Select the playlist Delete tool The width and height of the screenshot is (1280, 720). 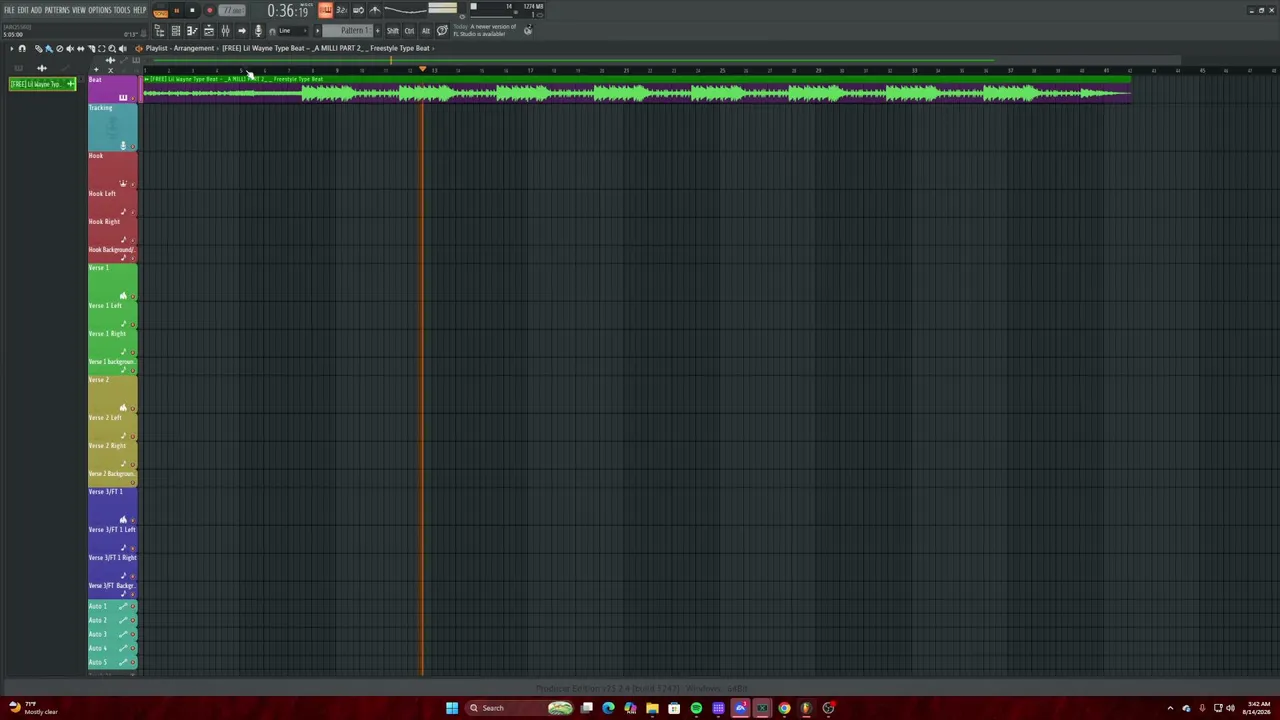point(59,48)
